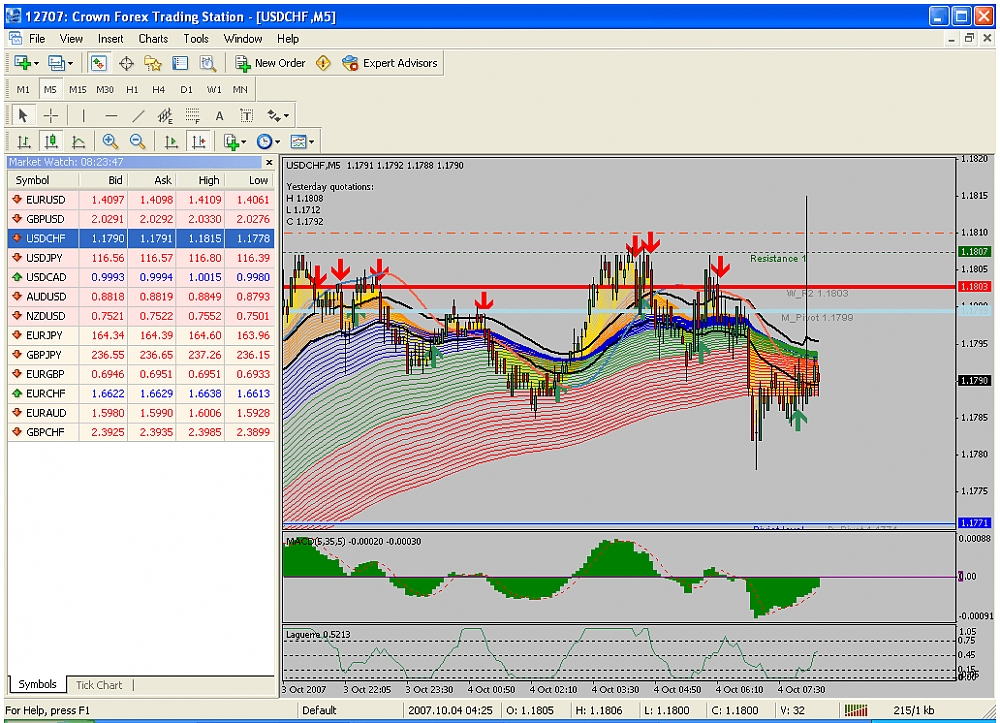The image size is (1000, 723).
Task: Draw a trendline with the line tool
Action: click(139, 116)
